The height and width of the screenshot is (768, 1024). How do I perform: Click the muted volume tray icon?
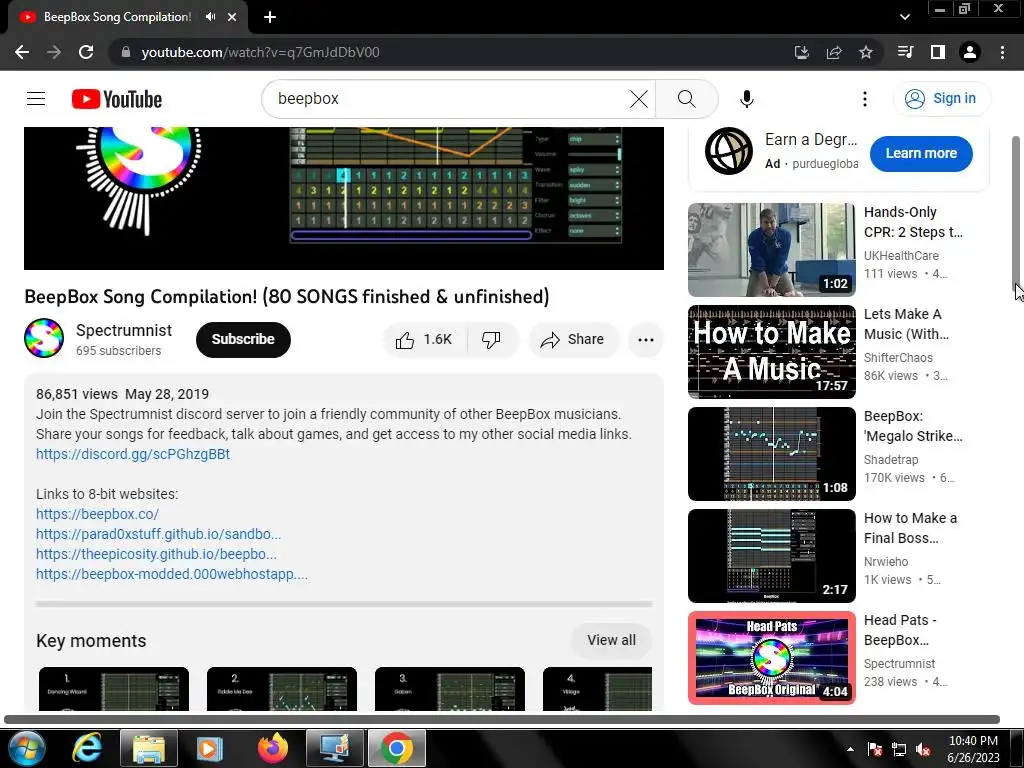click(923, 749)
